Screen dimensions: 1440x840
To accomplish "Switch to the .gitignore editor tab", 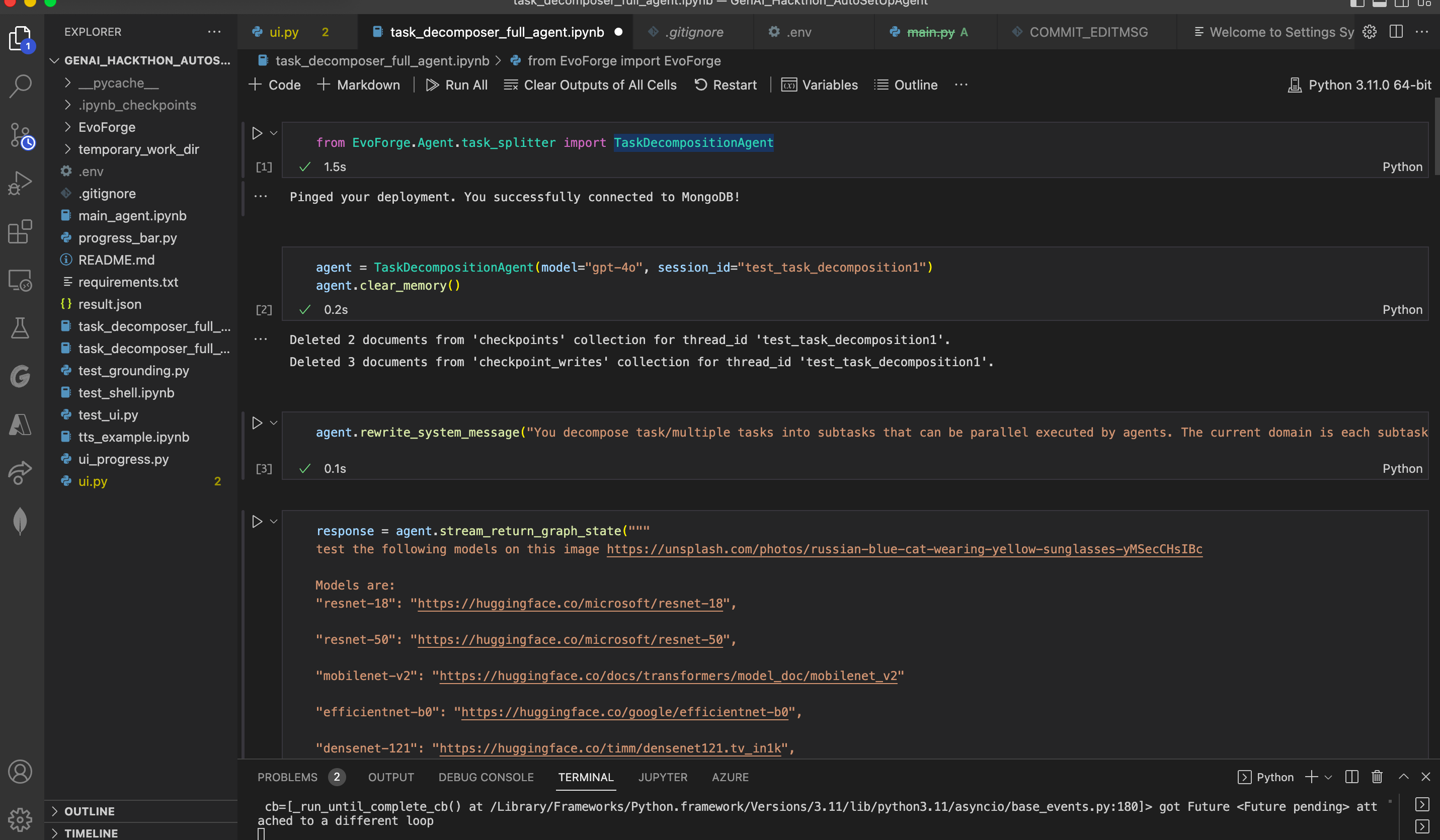I will [x=694, y=32].
